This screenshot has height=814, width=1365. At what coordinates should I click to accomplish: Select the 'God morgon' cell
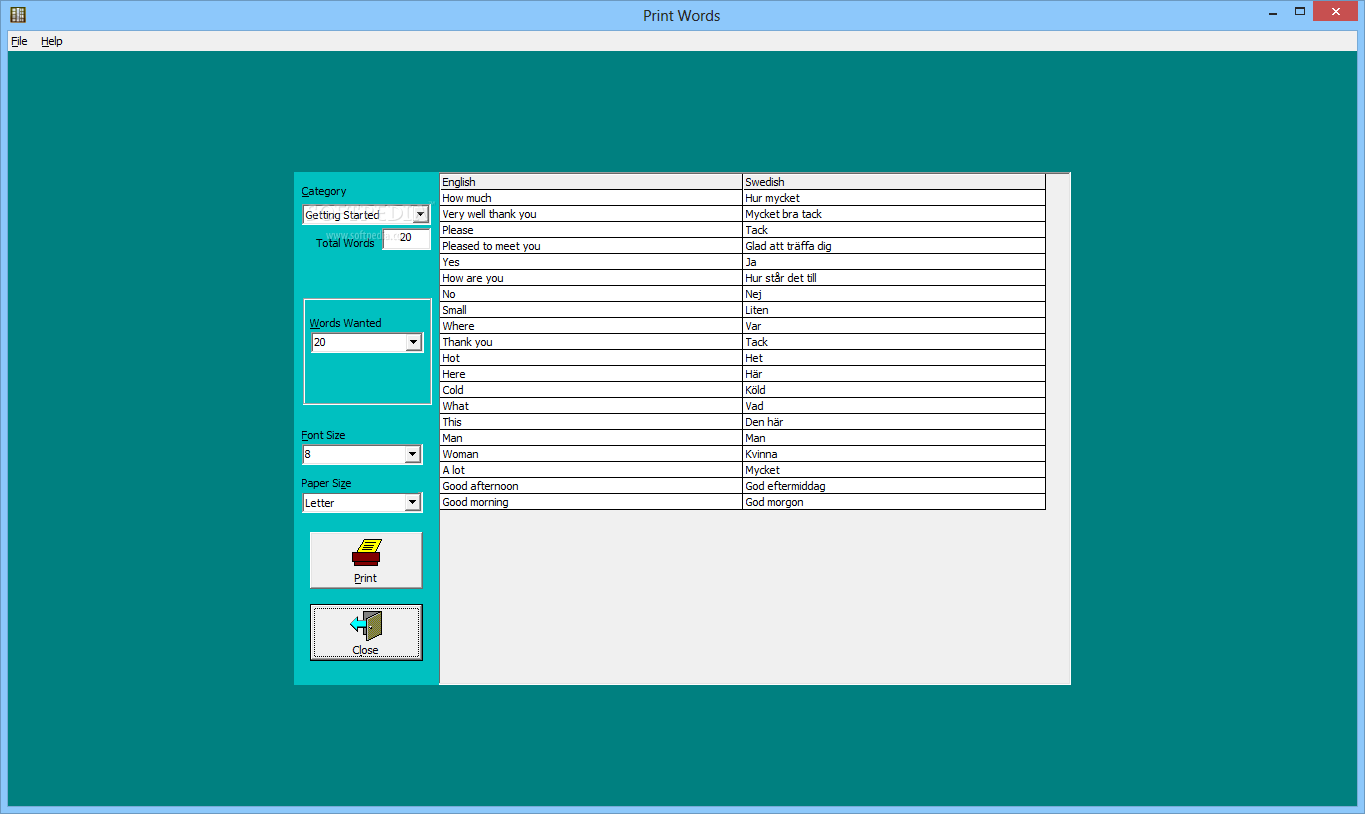pyautogui.click(x=894, y=502)
